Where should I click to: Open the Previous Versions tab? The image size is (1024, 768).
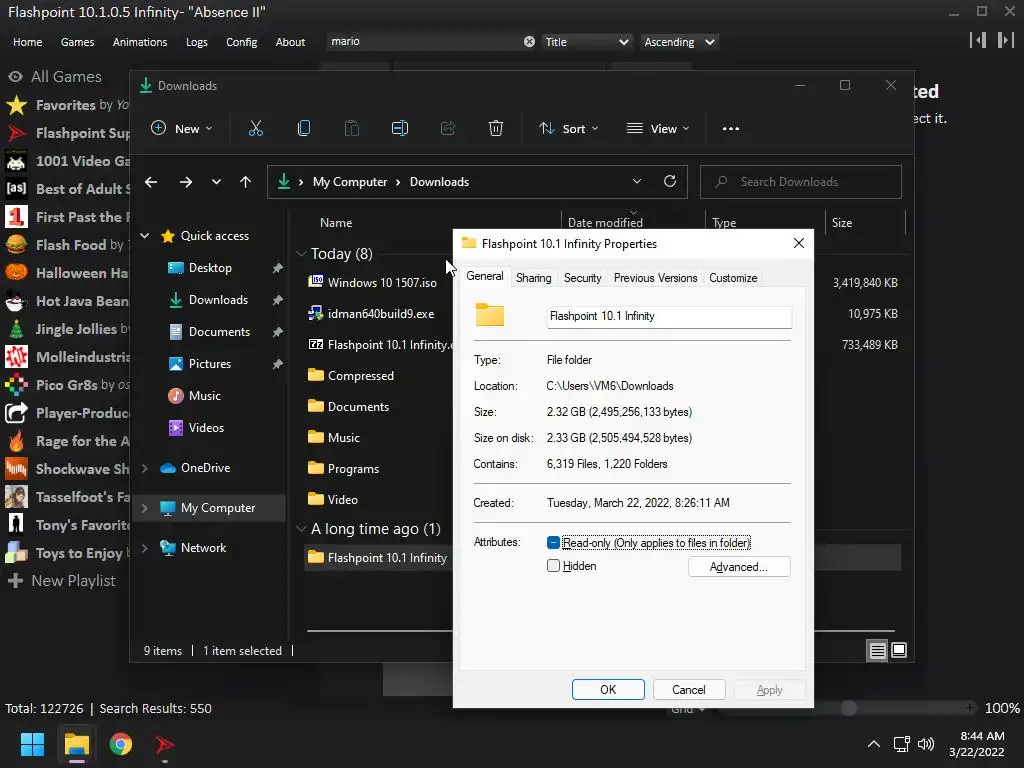655,278
